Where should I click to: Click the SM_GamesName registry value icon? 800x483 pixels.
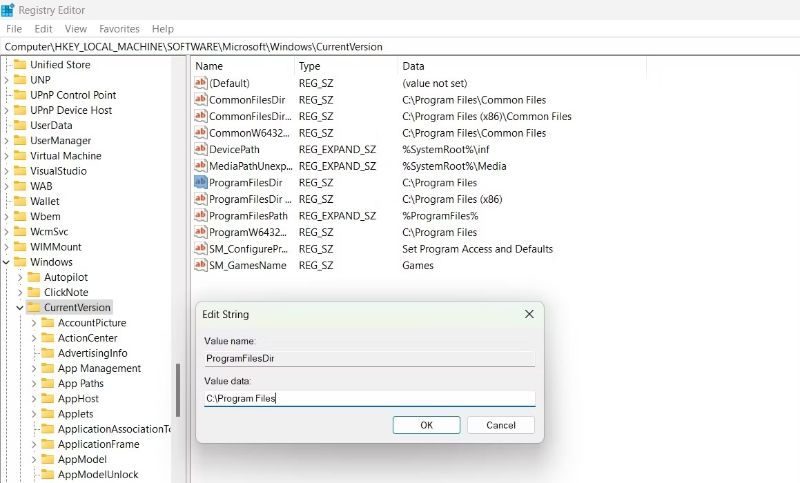tap(200, 266)
